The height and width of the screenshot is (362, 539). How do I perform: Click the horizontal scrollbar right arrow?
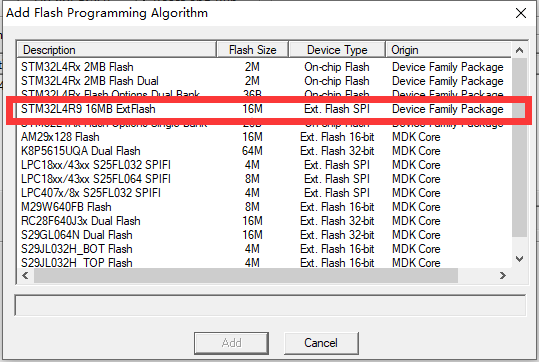[503, 275]
